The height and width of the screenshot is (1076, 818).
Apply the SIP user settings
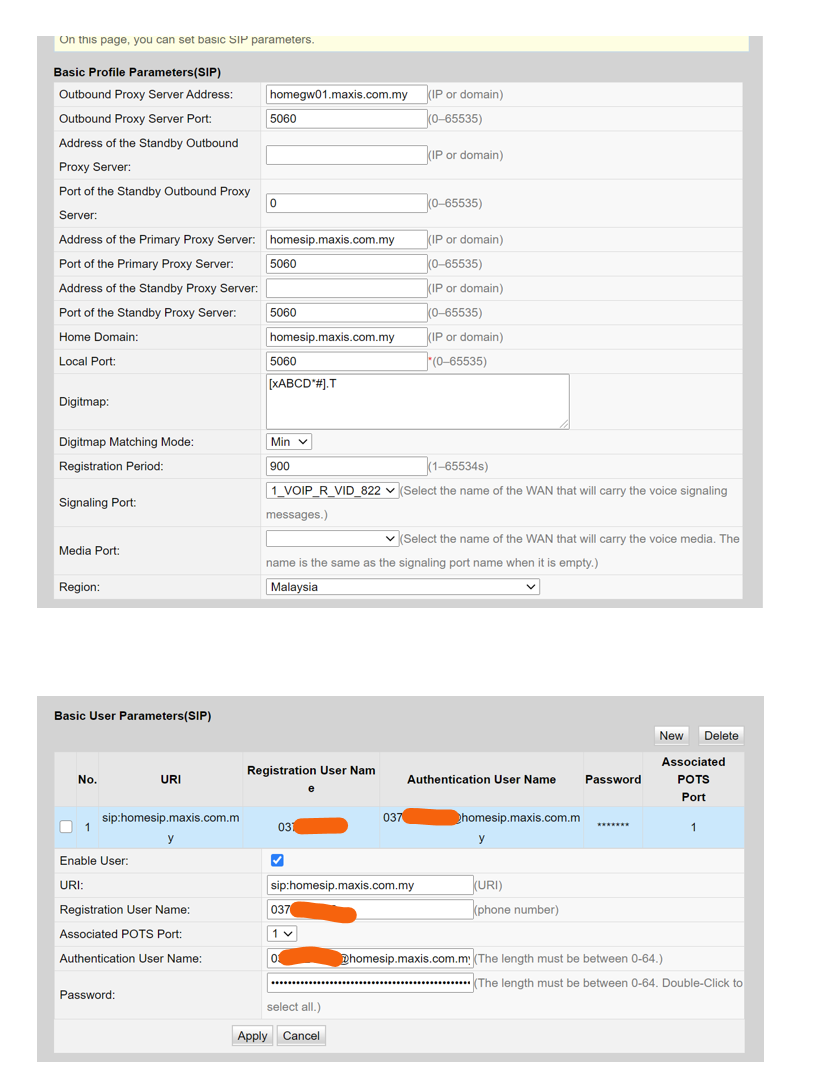(253, 1036)
